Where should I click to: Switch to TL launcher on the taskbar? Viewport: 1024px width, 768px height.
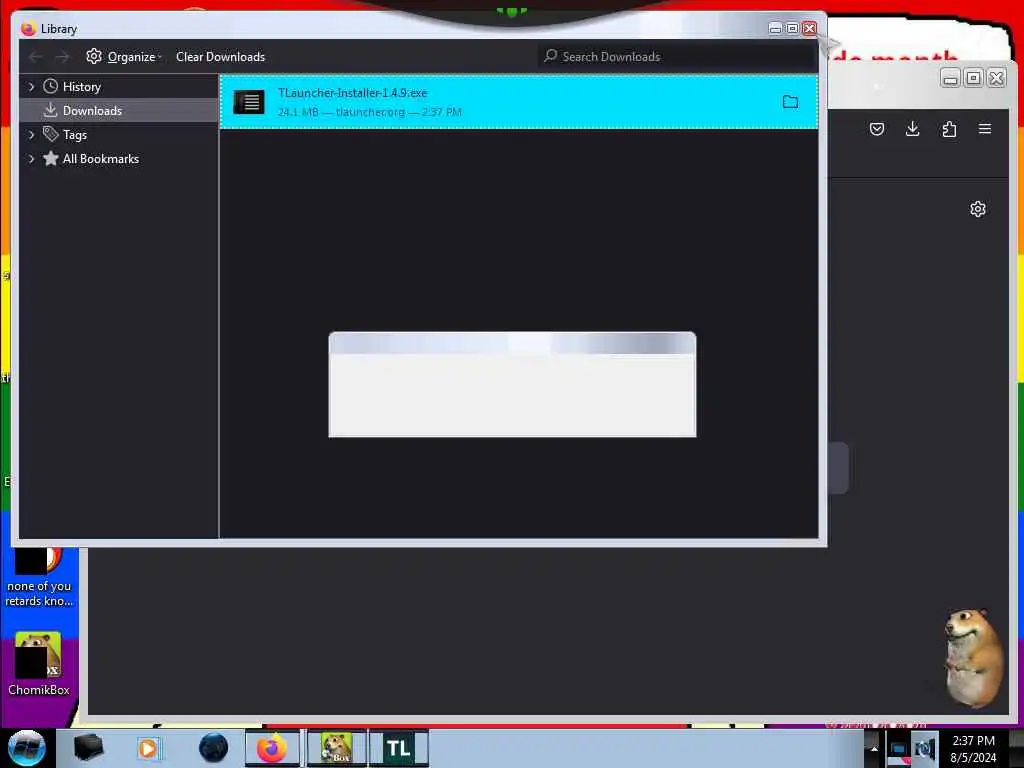(x=399, y=748)
